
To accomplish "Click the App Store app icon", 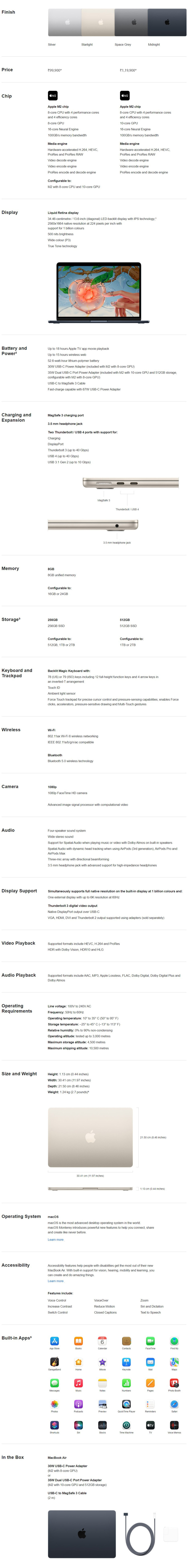I will [54, 1341].
